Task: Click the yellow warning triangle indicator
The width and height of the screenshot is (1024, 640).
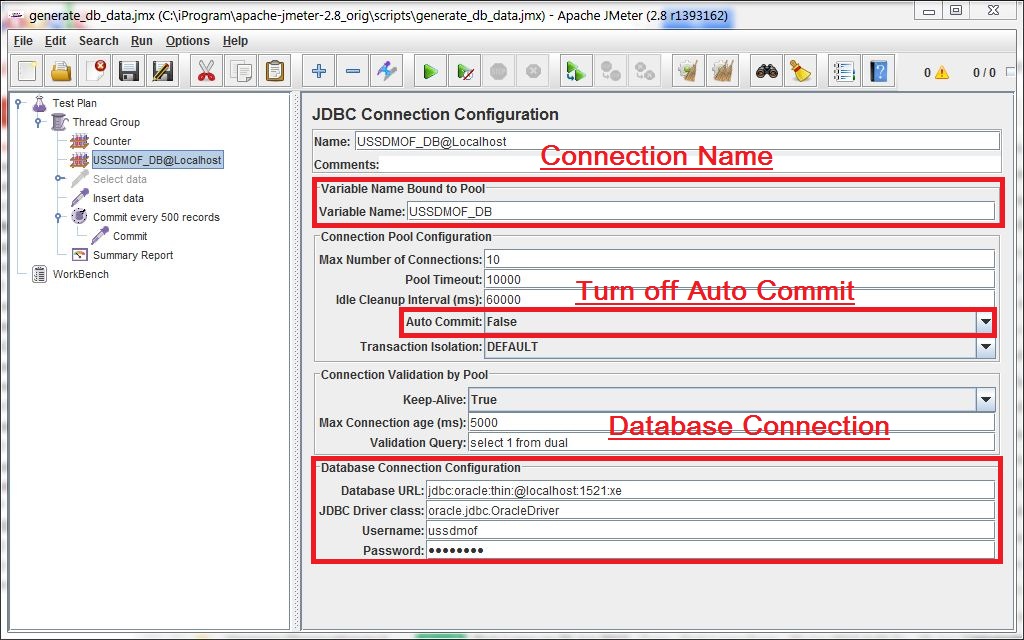Action: (941, 72)
